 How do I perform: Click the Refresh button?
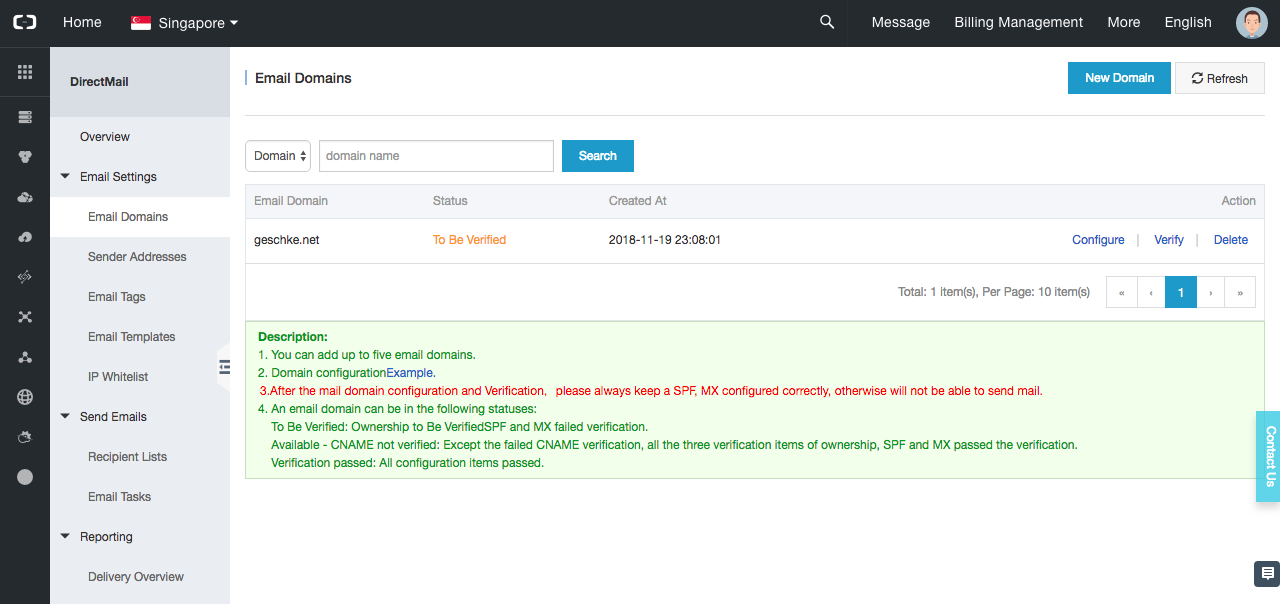[1220, 78]
